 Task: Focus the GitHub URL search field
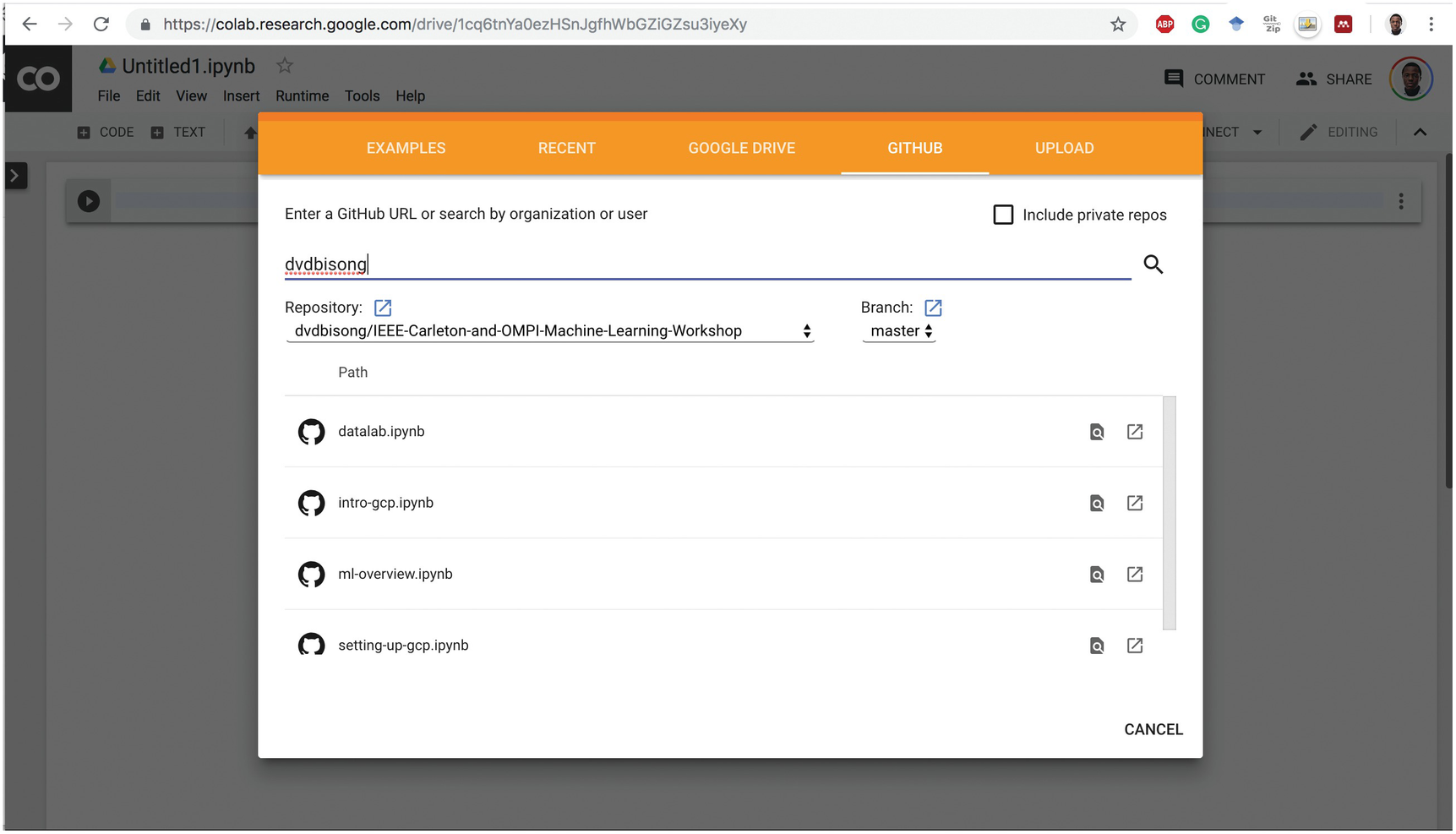[x=706, y=264]
